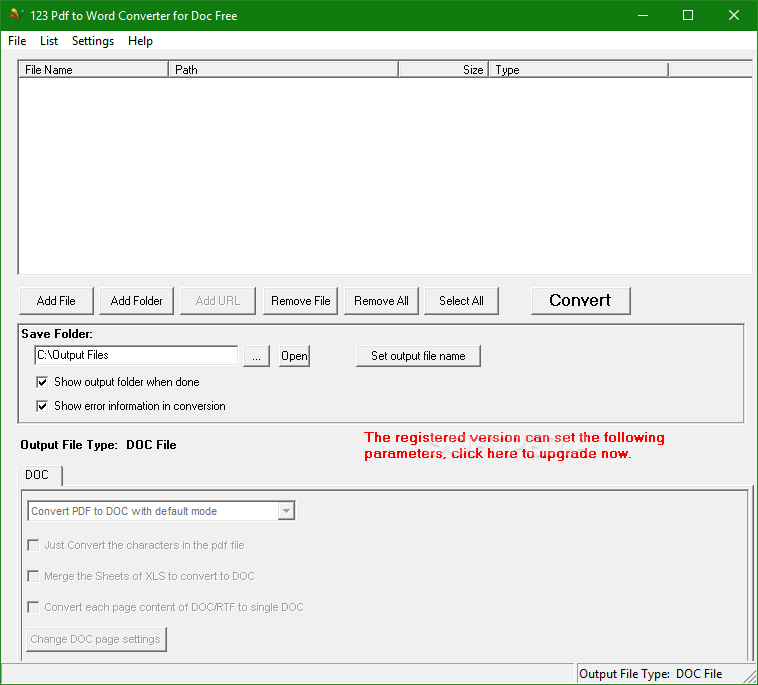Image resolution: width=758 pixels, height=685 pixels.
Task: Click the Add URL button
Action: pyautogui.click(x=218, y=301)
